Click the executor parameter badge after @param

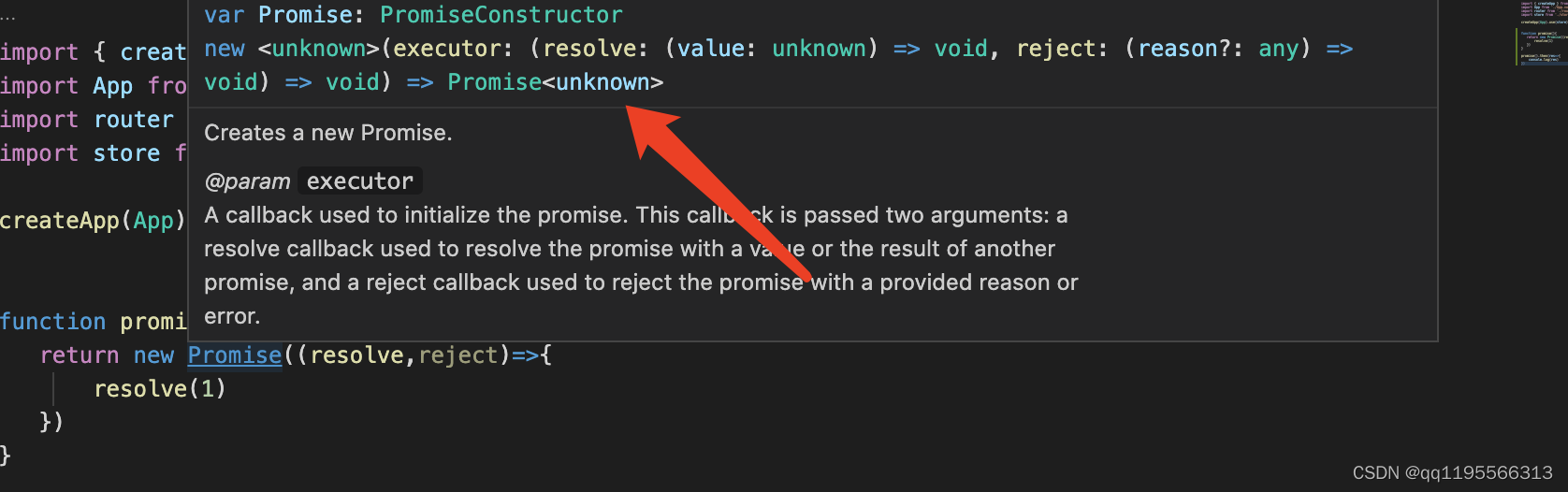click(360, 181)
